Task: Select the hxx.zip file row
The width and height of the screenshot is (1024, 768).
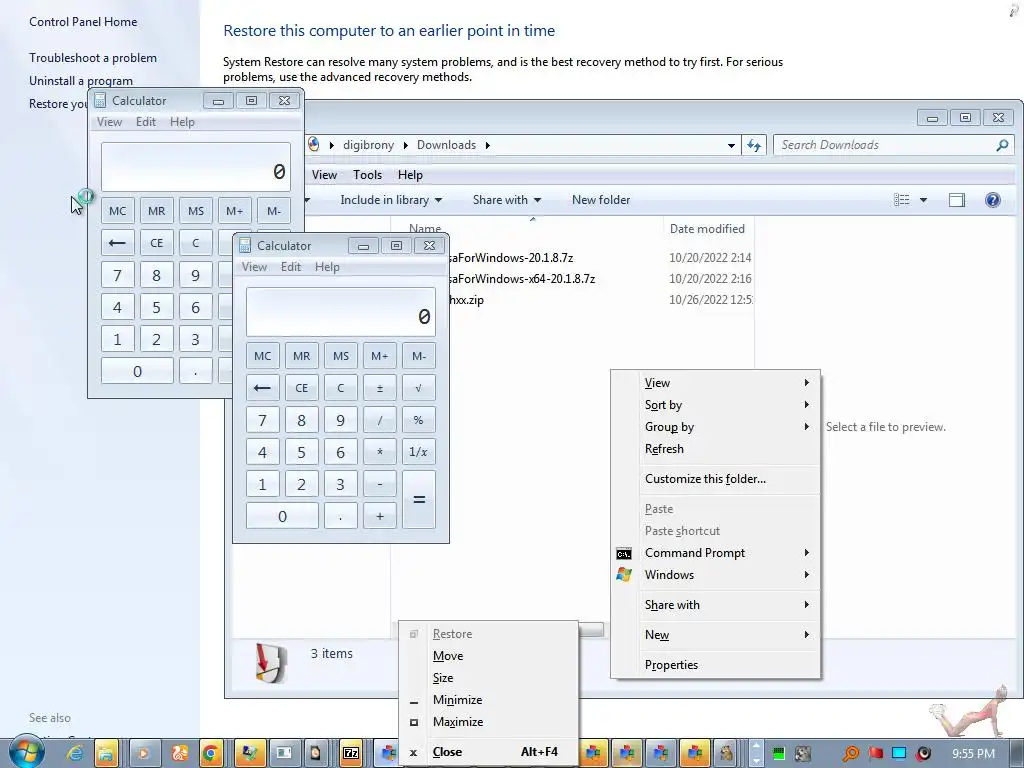Action: pos(573,300)
